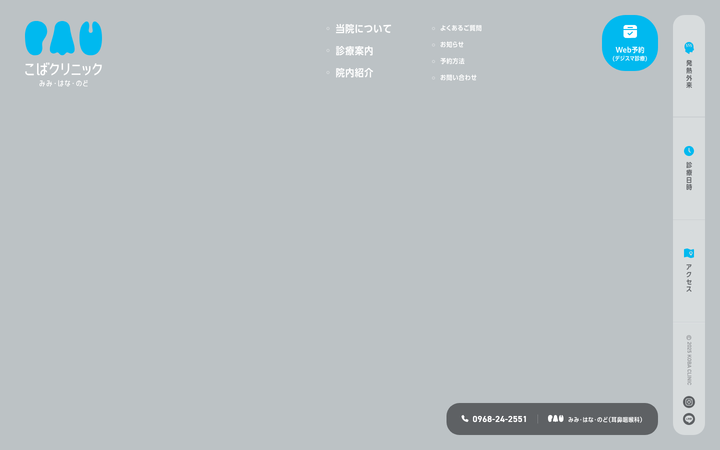Click the fever head icon
The image size is (720, 450).
pyautogui.click(x=689, y=48)
